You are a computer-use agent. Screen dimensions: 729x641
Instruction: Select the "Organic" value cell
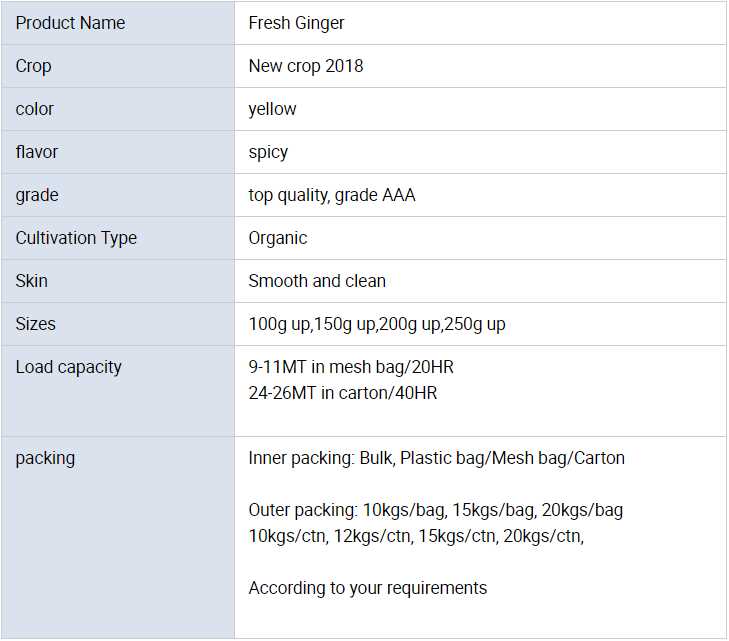(277, 238)
